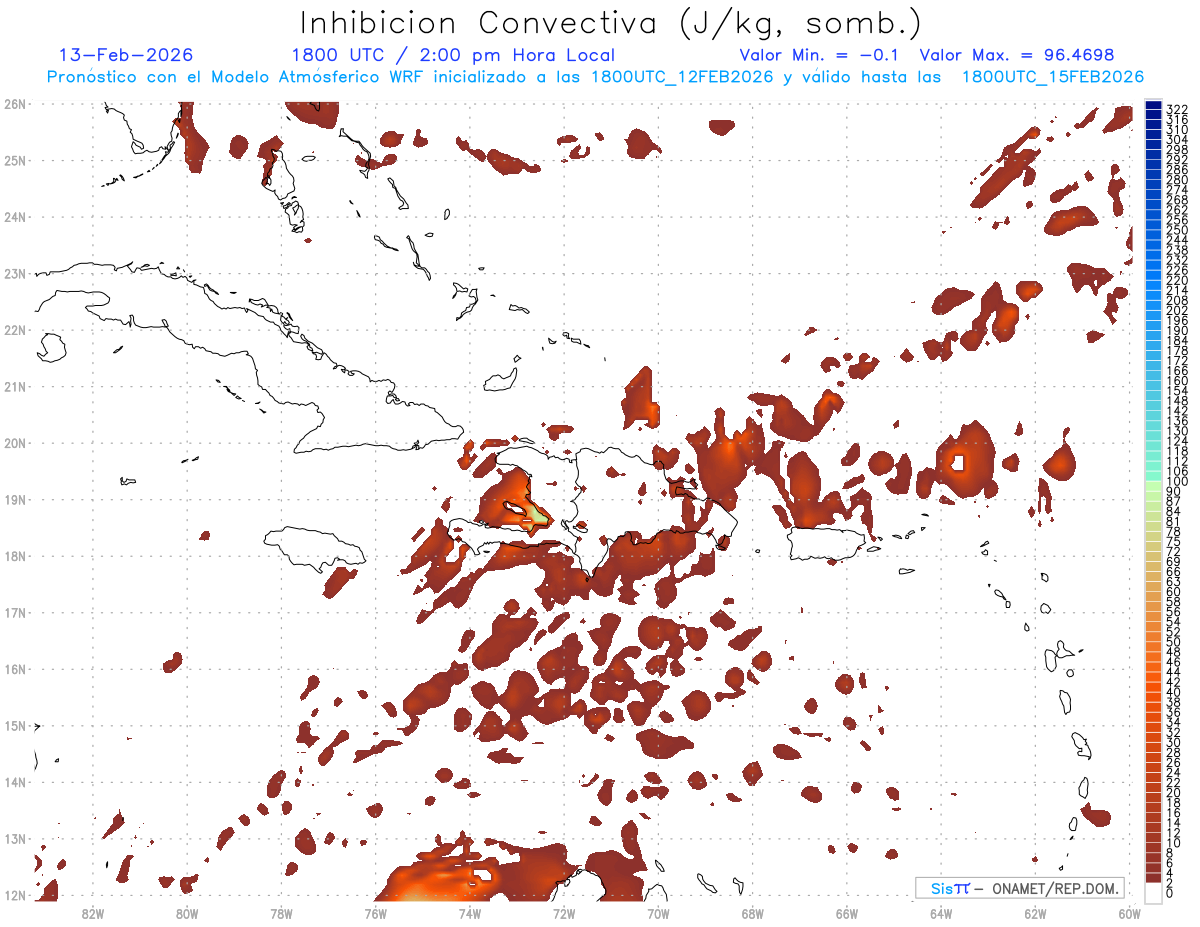This screenshot has width=1200, height=927.
Task: Click '1800 UTC / 2:00 pm Hora Local'
Action: pos(453,55)
